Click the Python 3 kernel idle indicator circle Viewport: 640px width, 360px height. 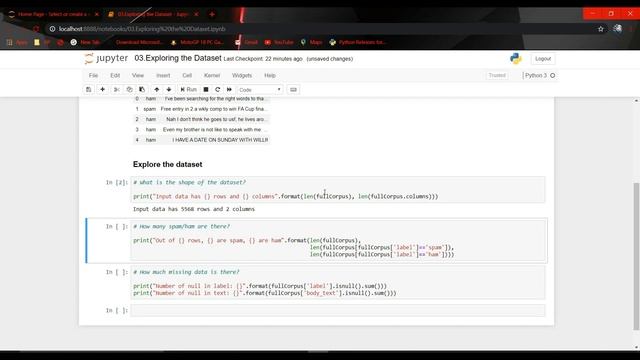tap(552, 76)
